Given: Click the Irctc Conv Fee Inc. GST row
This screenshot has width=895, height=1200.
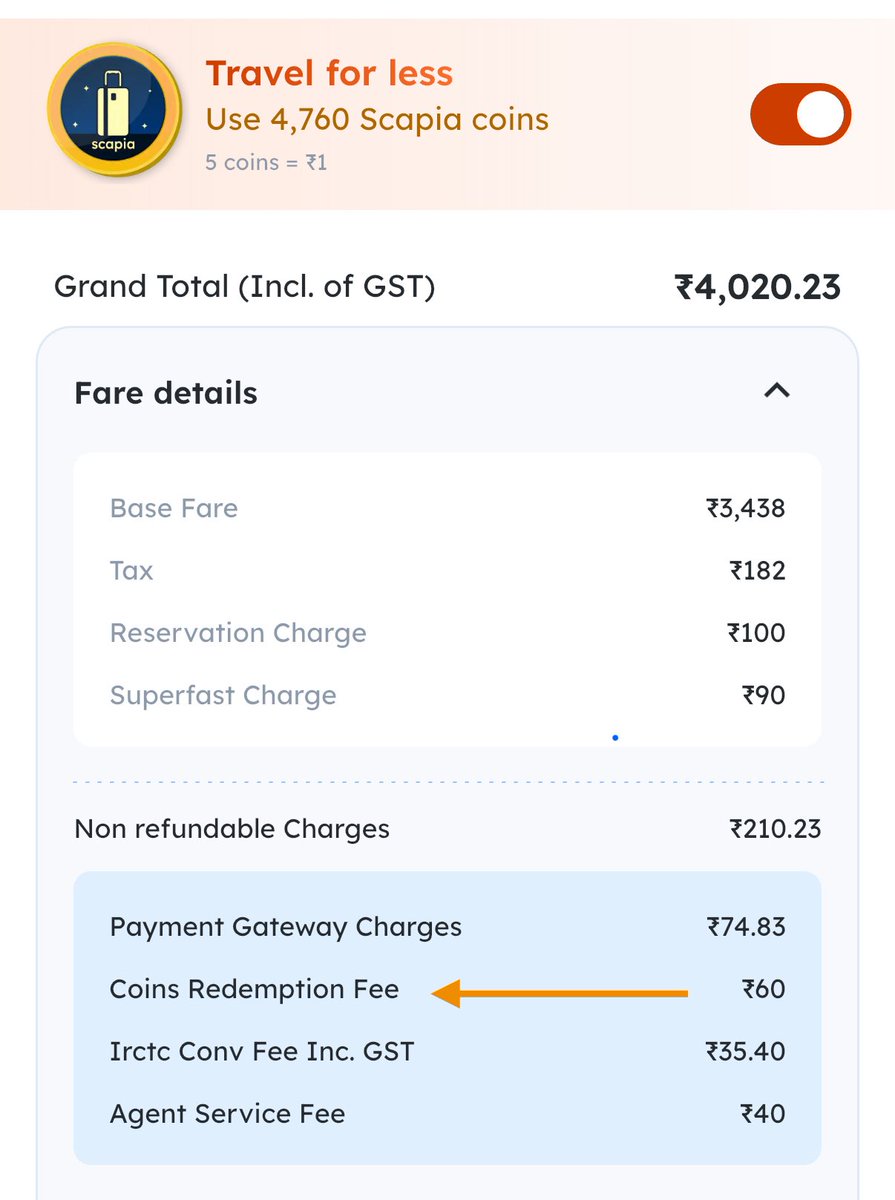Looking at the screenshot, I should click(x=446, y=1051).
